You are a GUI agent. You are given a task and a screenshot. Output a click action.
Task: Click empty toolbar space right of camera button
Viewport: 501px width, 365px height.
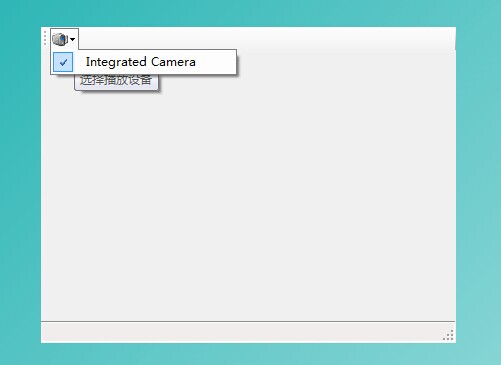[267, 38]
